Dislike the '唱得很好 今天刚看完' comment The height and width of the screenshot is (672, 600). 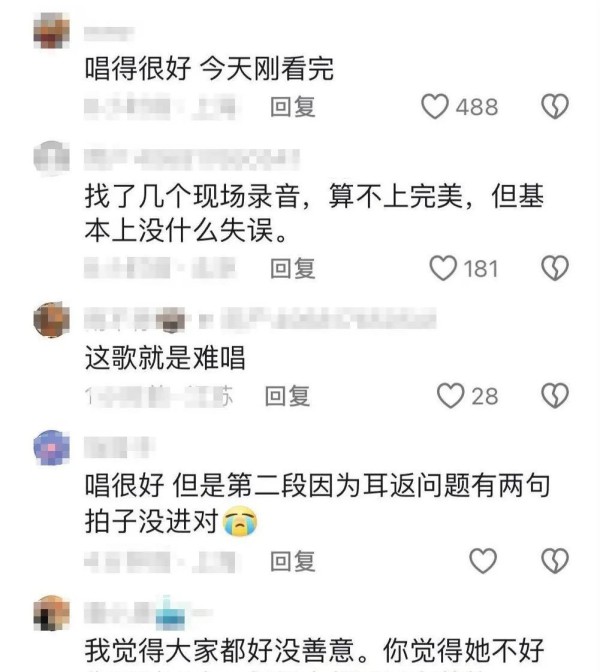point(555,106)
